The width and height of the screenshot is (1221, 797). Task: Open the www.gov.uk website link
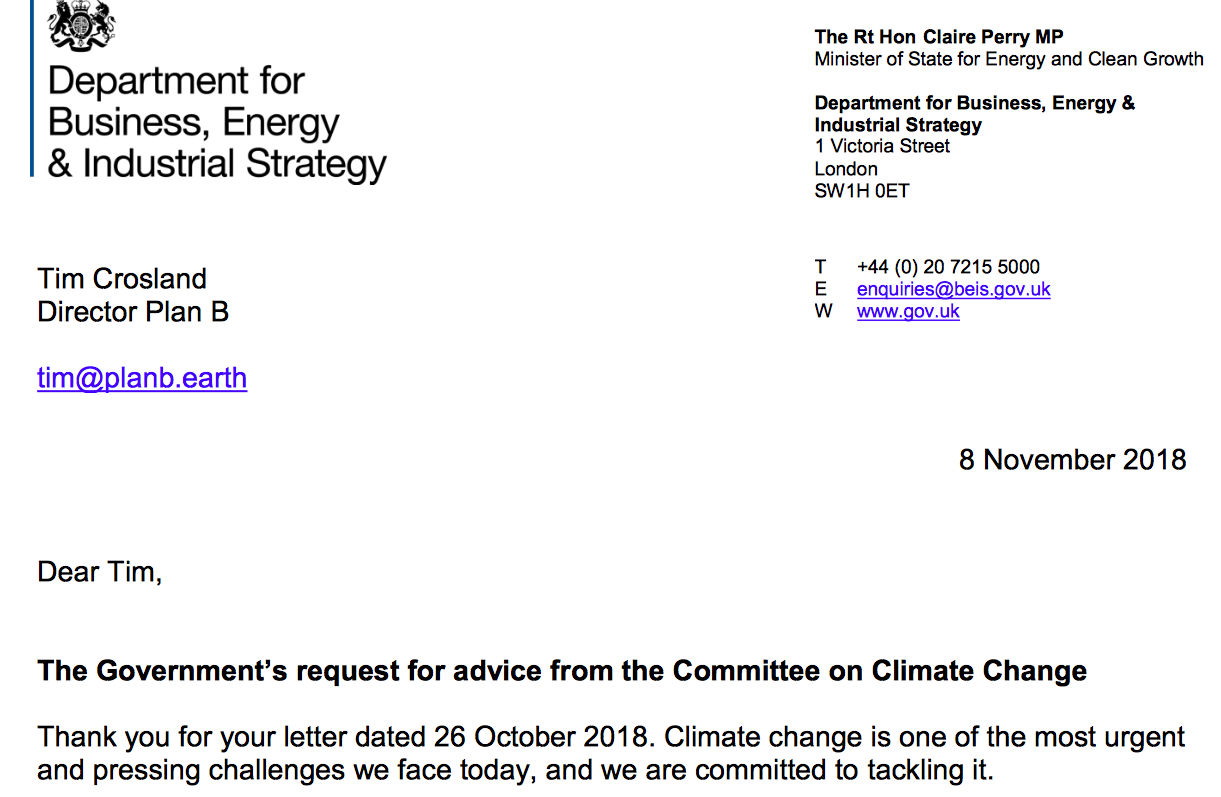908,311
